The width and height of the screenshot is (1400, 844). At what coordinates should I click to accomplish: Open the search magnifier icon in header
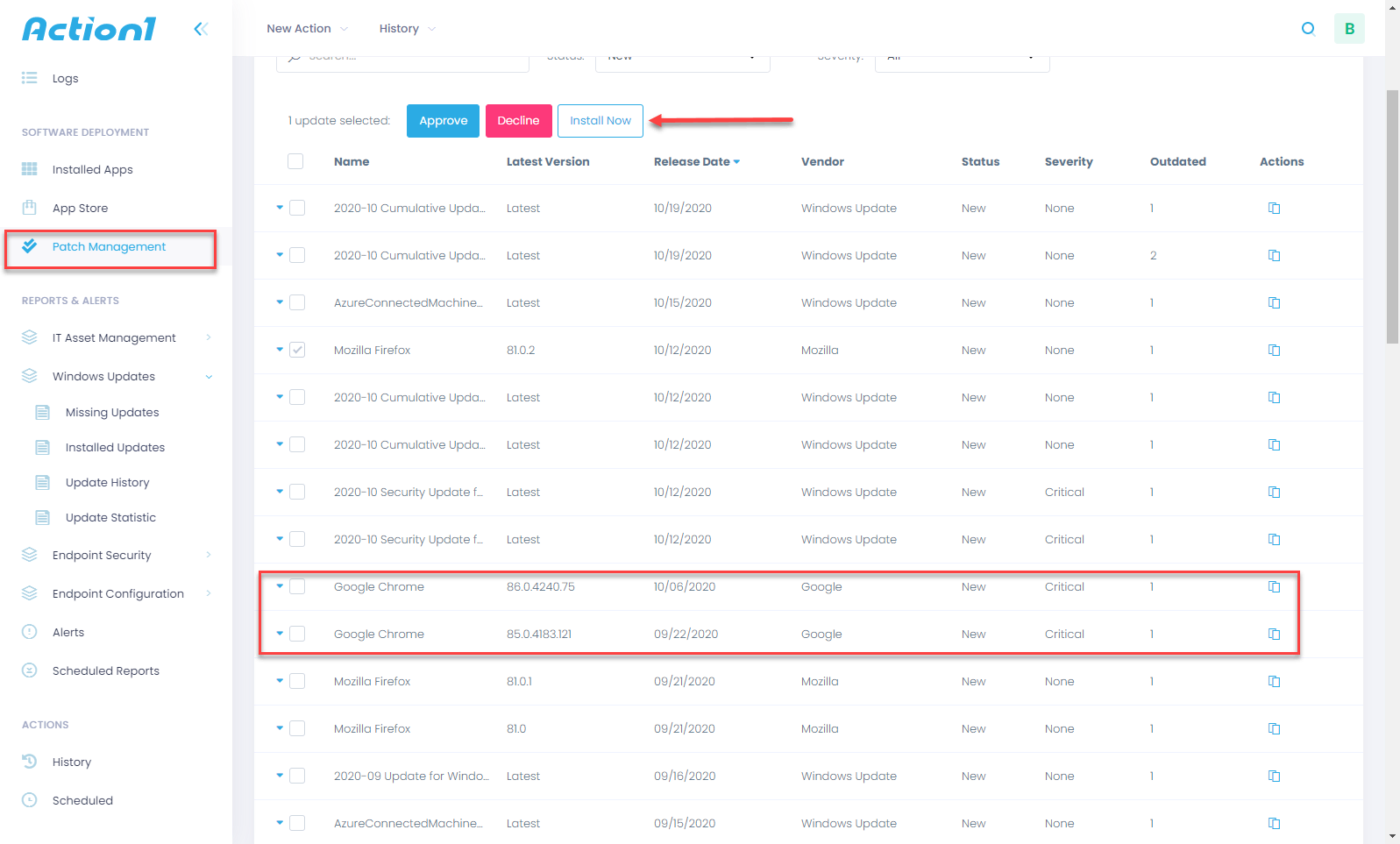tap(1308, 29)
